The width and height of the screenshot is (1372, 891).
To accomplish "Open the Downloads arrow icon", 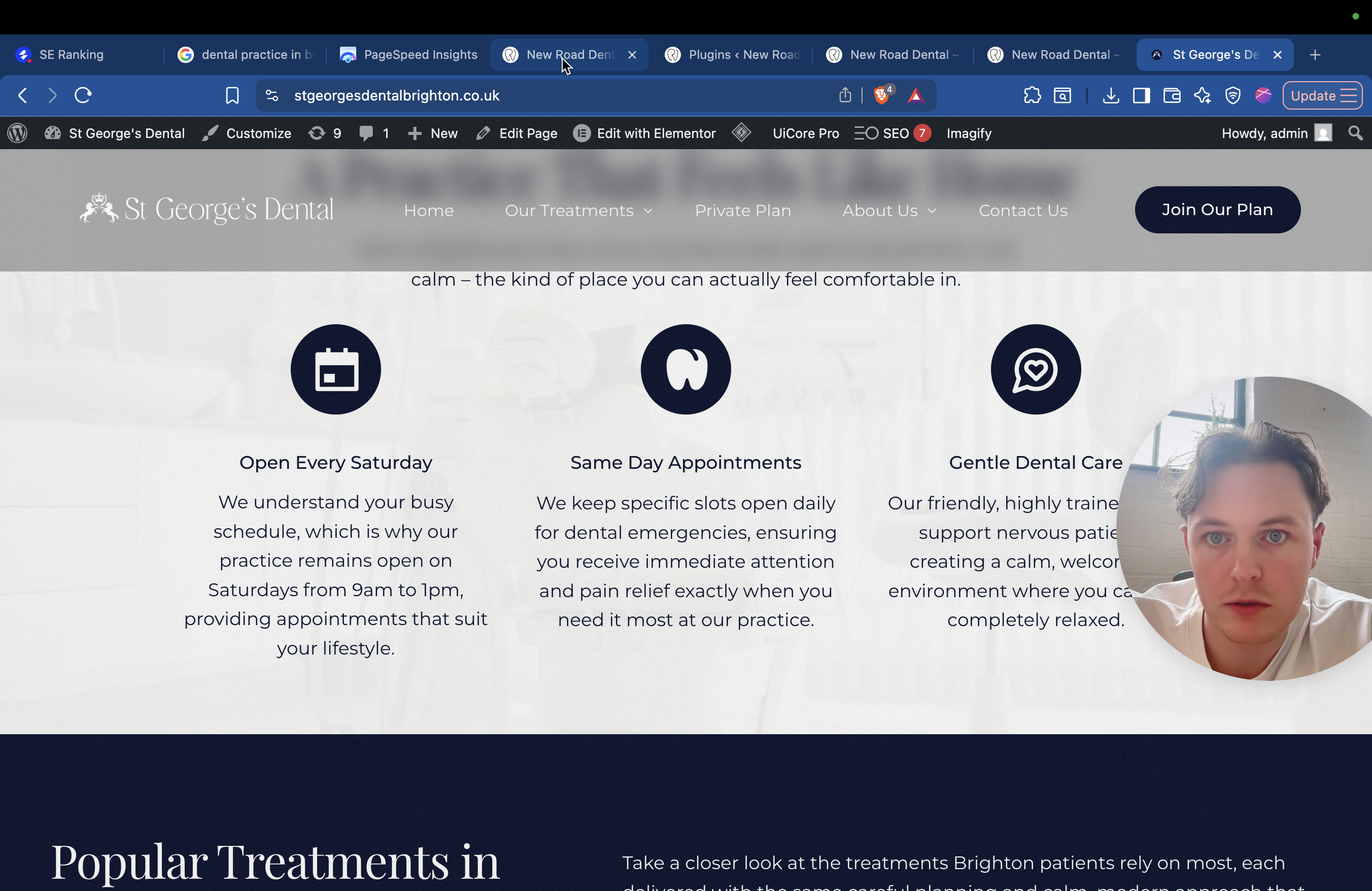I will click(1110, 95).
